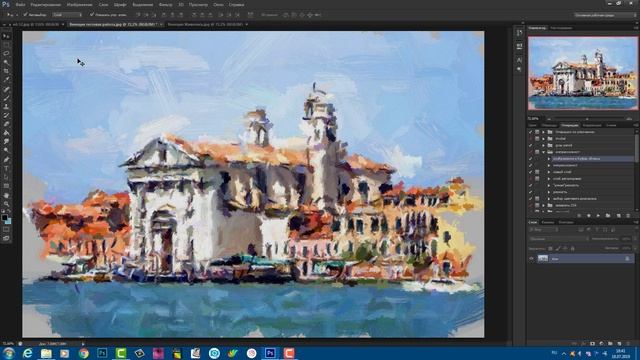Toggle checkmark for Операции по умолчанию set
640x360 pixels.
coord(531,132)
